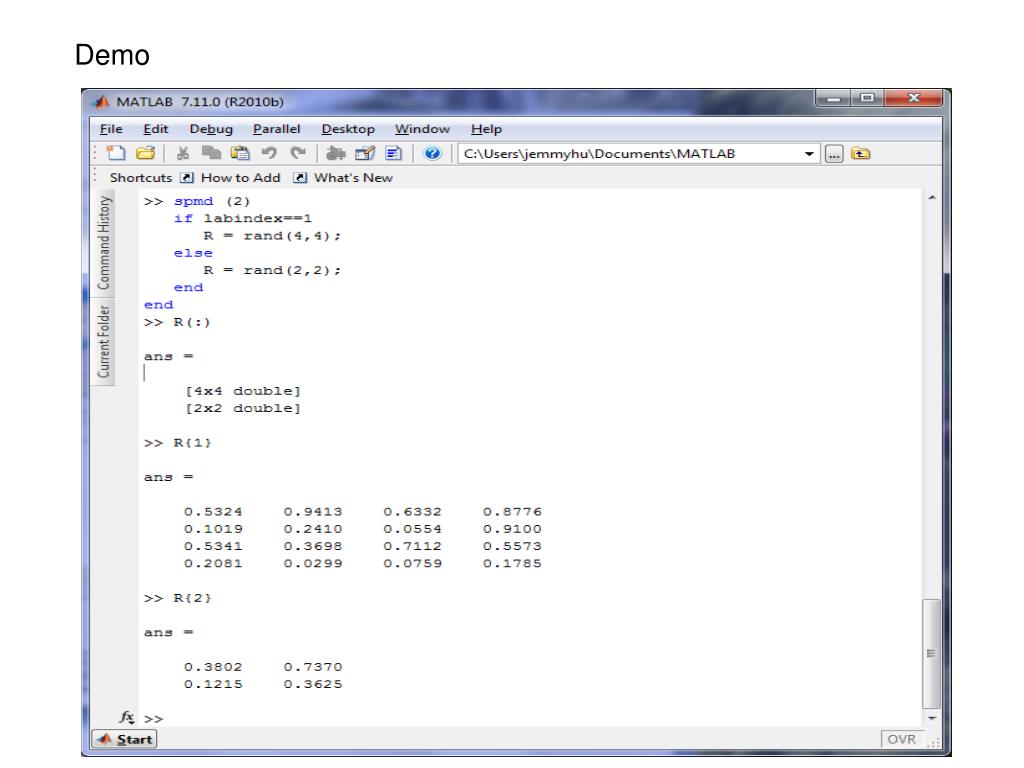Viewport: 1024px width, 768px height.
Task: Click the function browser fx icon
Action: [127, 717]
